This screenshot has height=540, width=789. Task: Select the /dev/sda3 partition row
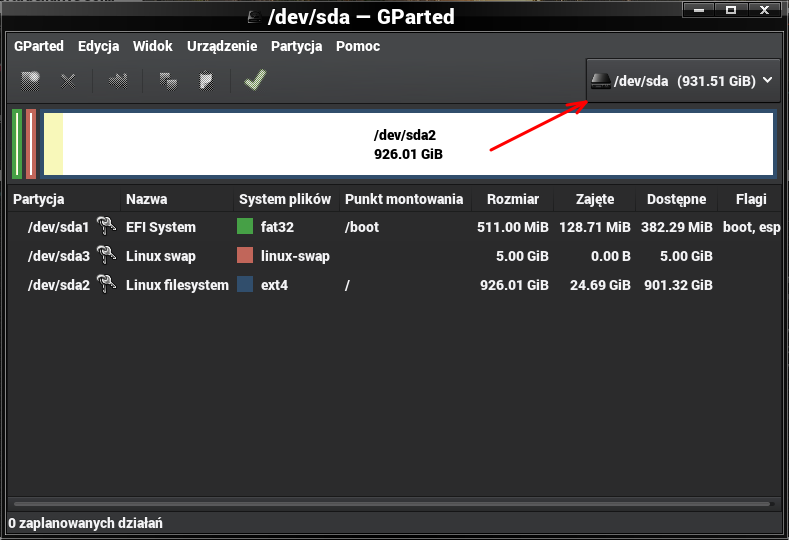tap(394, 256)
